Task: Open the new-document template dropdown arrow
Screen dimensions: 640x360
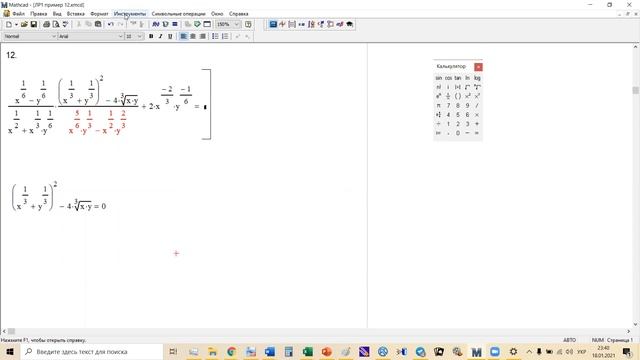Action: coord(16,24)
